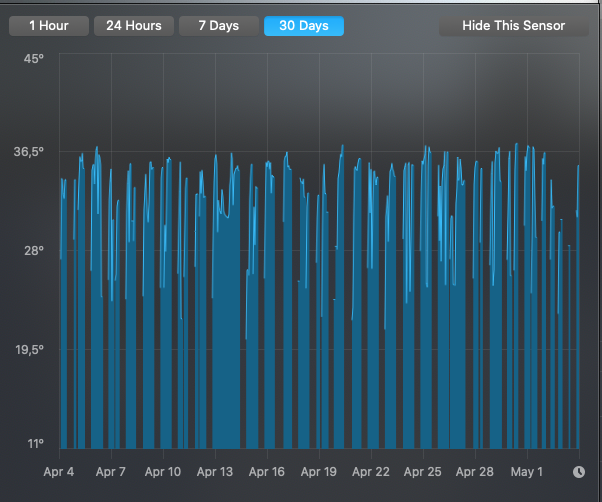This screenshot has width=602, height=502.
Task: Click the 45° temperature axis label
Action: (34, 59)
